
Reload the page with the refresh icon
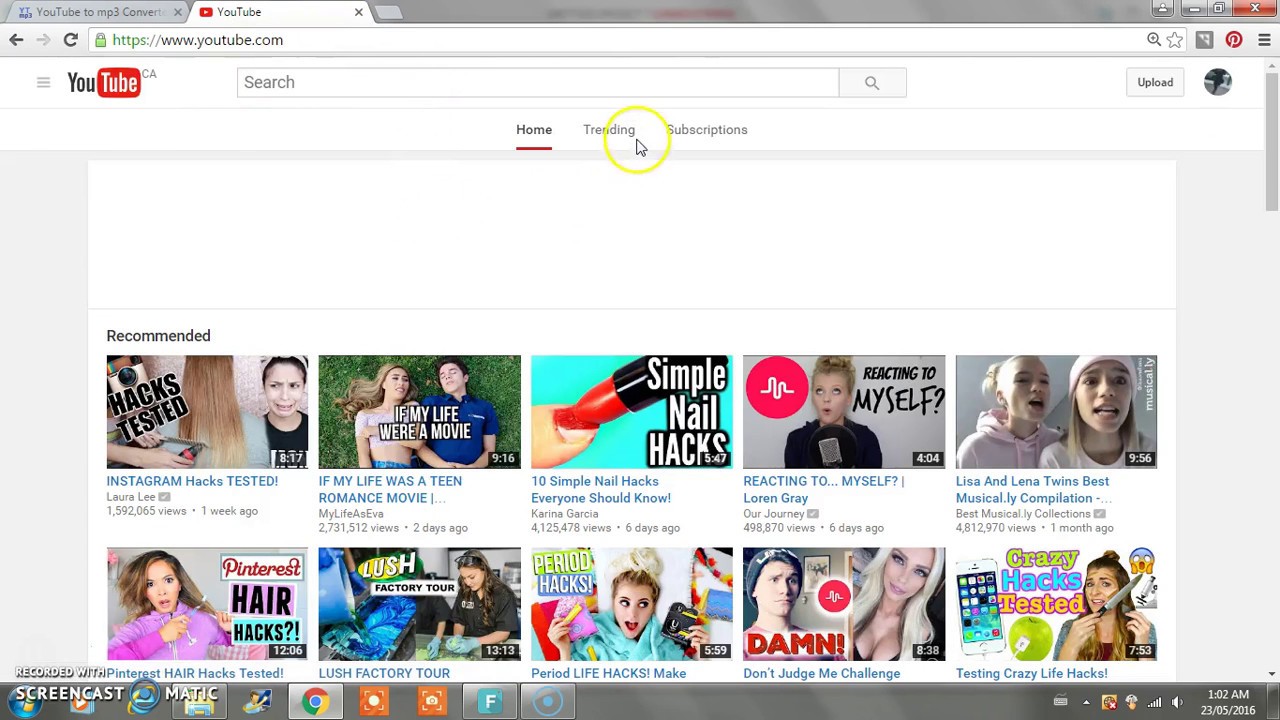pos(70,40)
